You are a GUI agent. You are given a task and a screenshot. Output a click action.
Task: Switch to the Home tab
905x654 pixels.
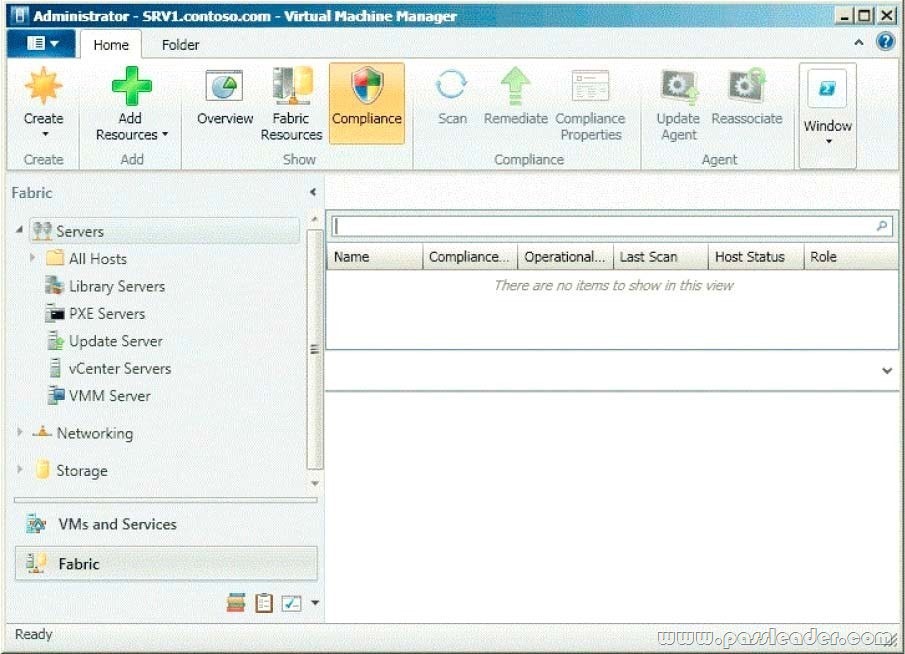pos(111,44)
